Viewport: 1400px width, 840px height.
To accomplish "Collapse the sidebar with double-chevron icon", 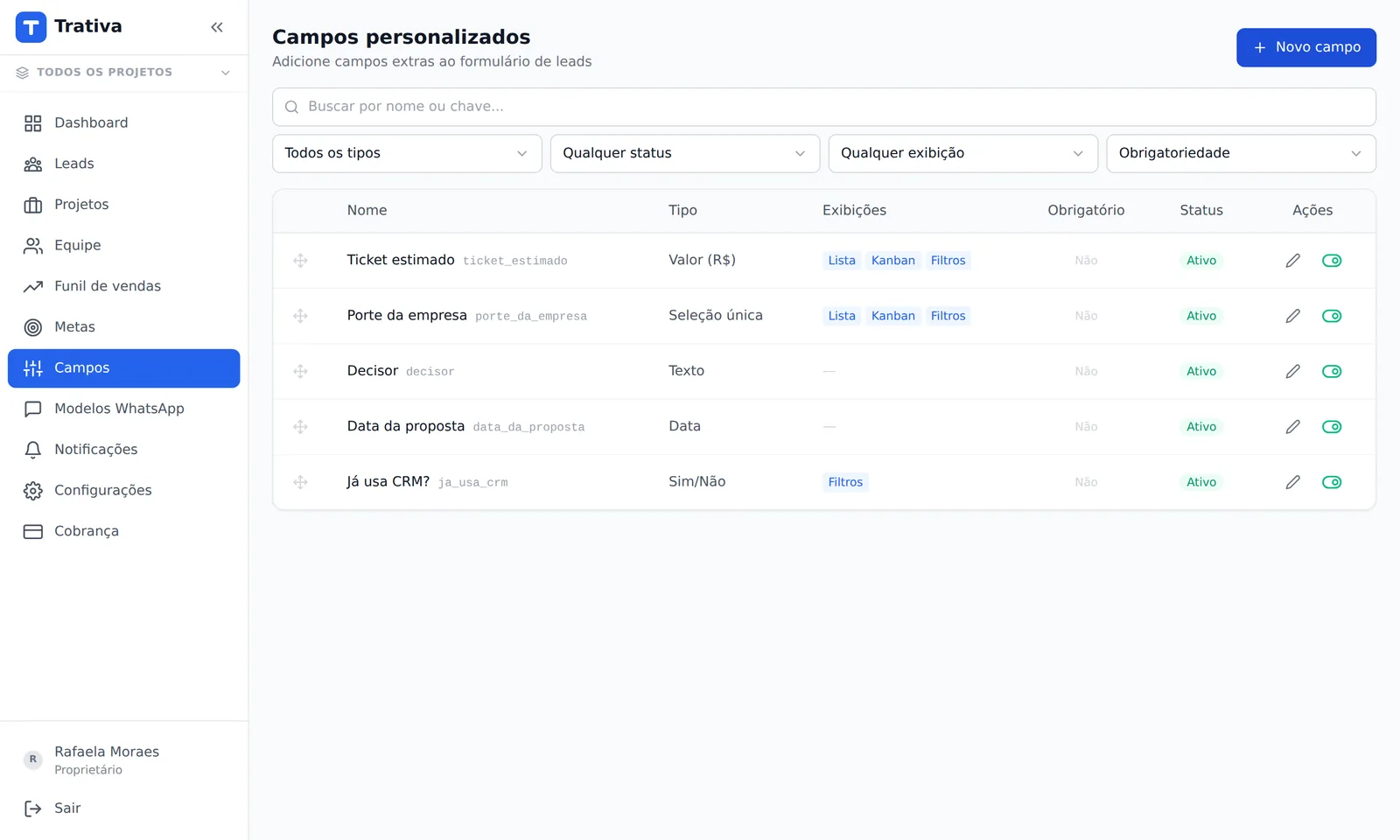I will pyautogui.click(x=217, y=27).
